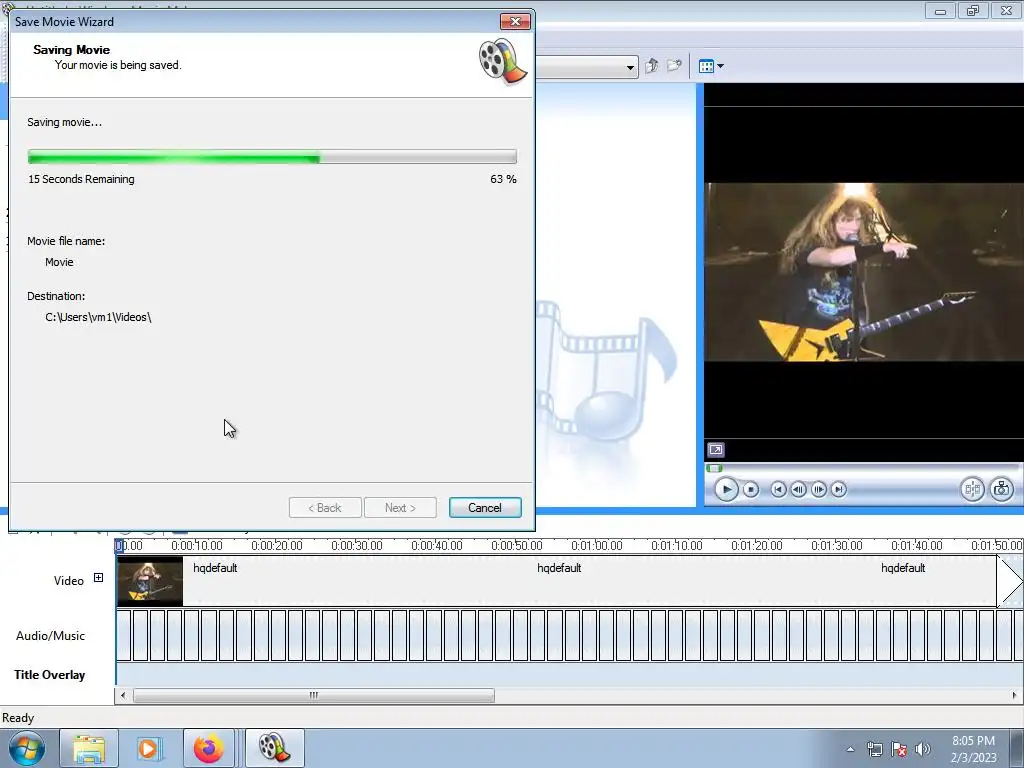The image size is (1024, 768).
Task: Click the Ready status bar text
Action: (18, 718)
